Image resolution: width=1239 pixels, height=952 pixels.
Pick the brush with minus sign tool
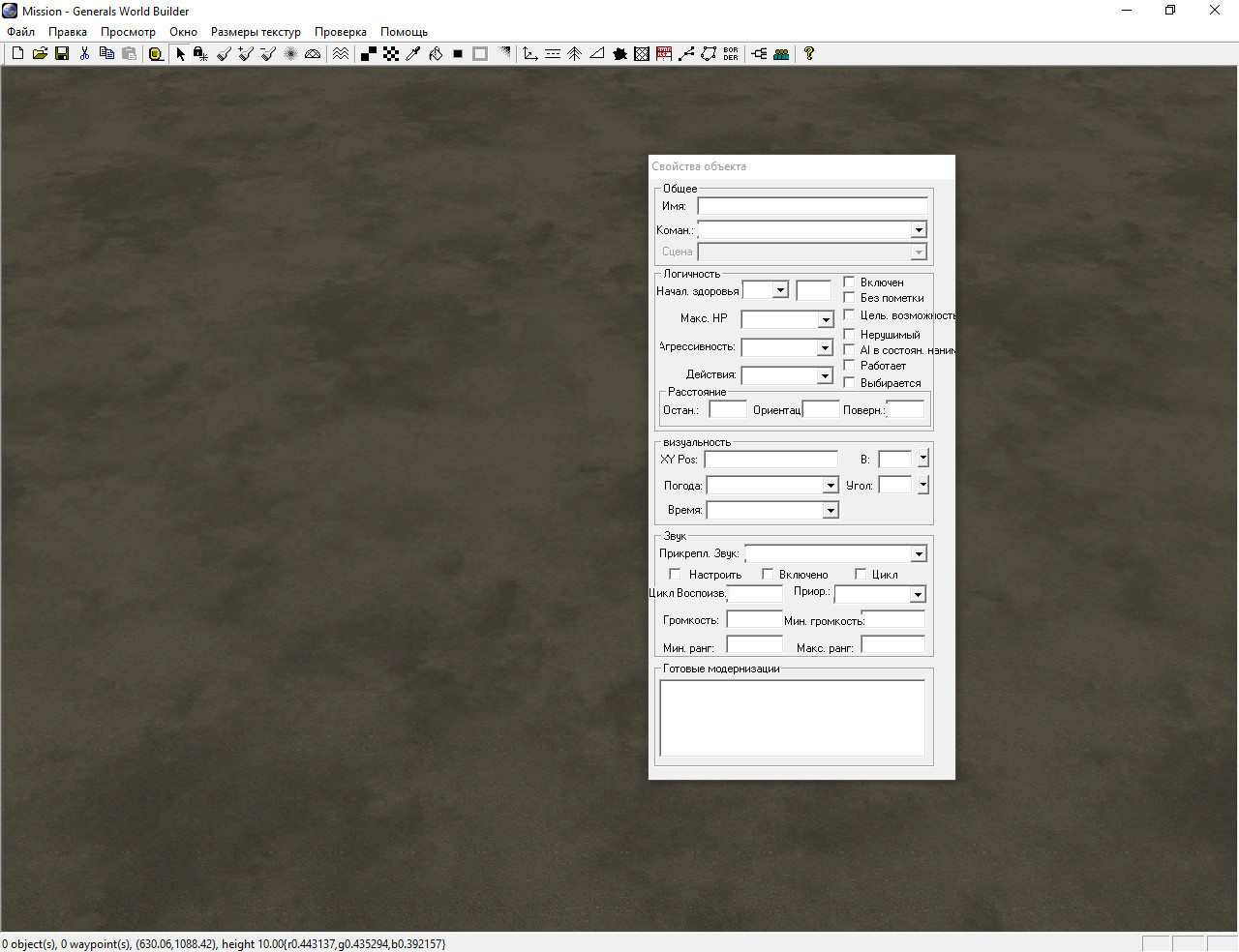point(268,54)
